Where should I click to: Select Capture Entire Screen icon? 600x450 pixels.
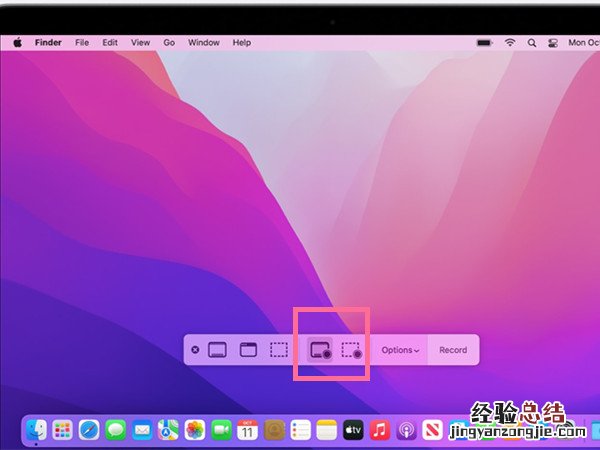click(217, 350)
